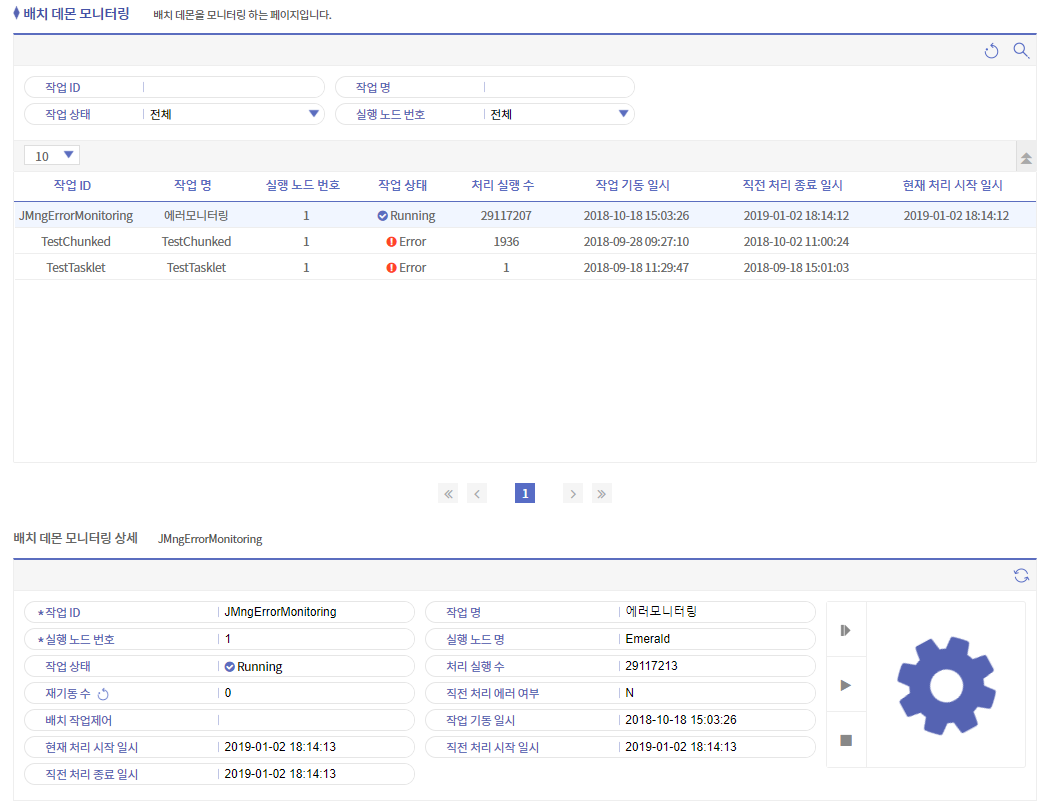Click the 직전 처리 에러 여부 field showing N
The width and height of the screenshot is (1046, 810).
(x=620, y=693)
